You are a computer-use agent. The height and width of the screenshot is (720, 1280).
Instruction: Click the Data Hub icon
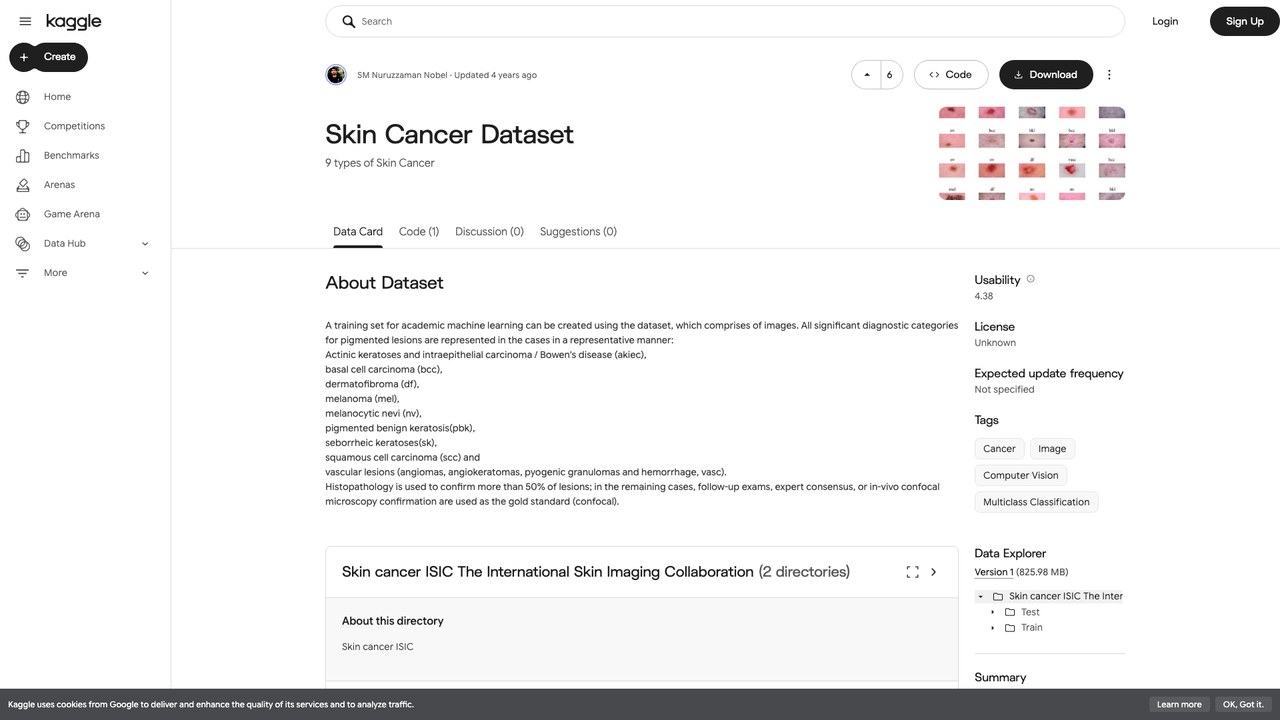click(x=23, y=243)
